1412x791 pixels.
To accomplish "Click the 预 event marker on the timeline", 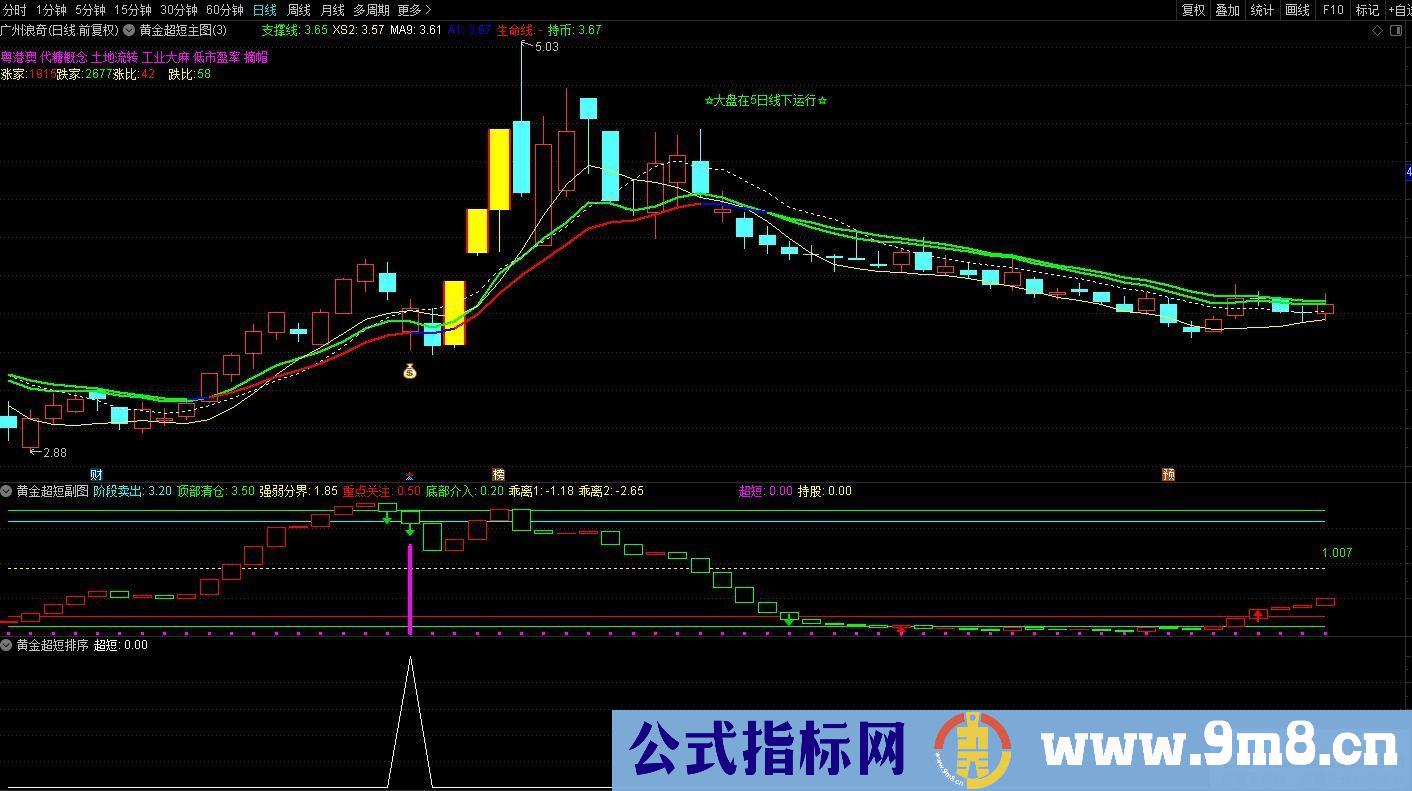I will (x=1167, y=474).
